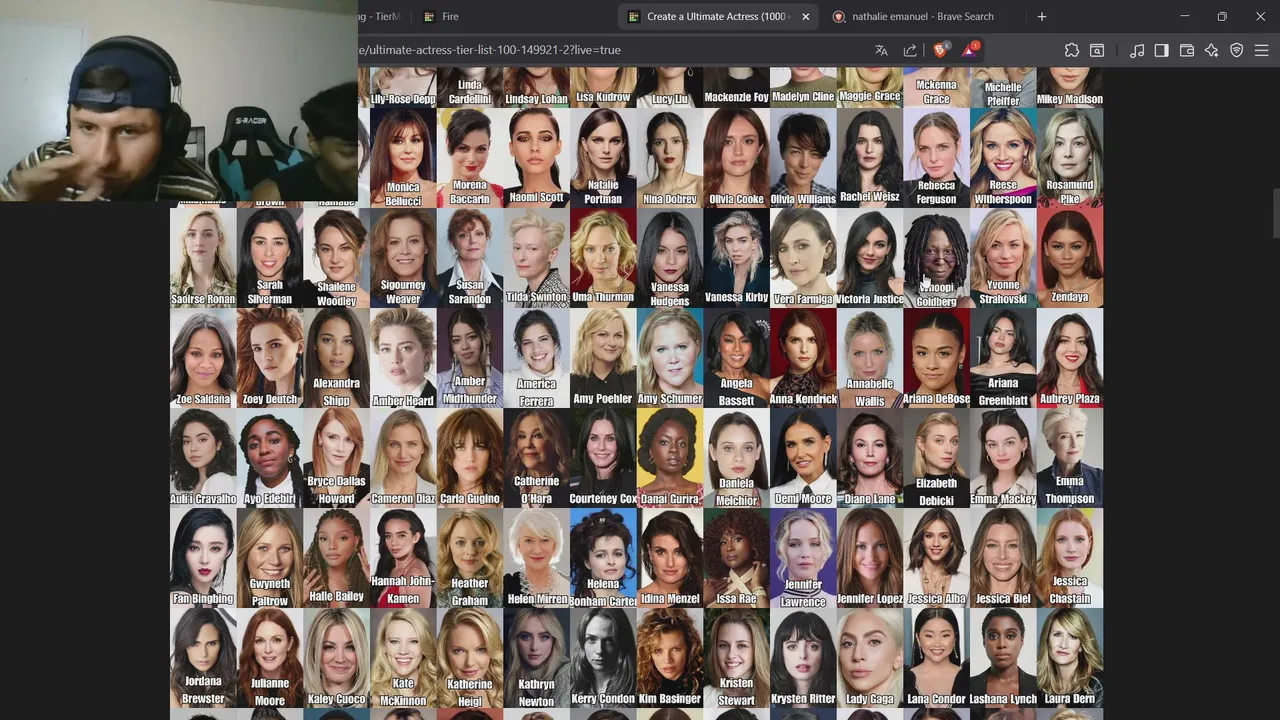Click the address bar URL text
1280x720 pixels.
[x=490, y=50]
